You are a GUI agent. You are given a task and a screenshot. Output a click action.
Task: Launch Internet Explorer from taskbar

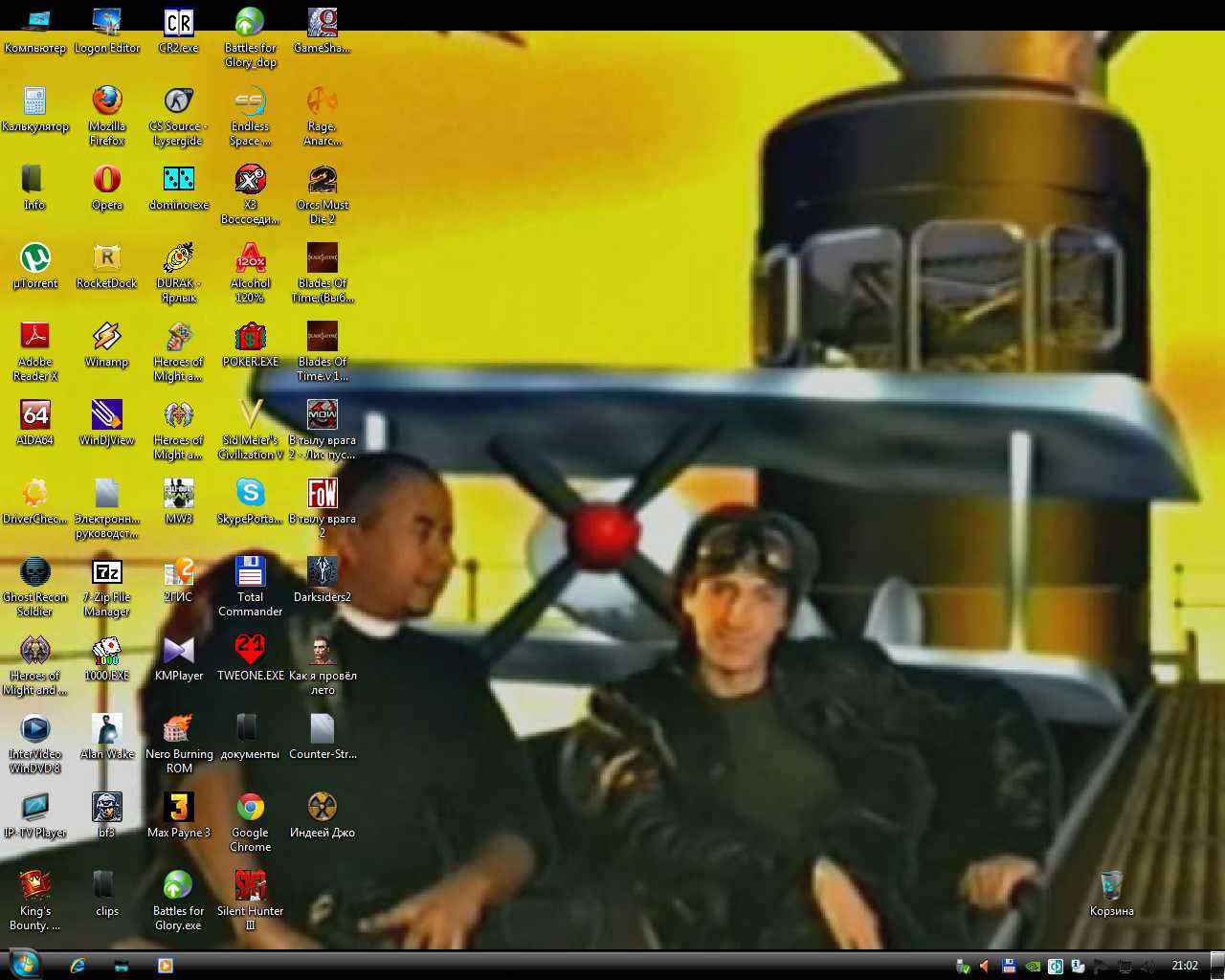pyautogui.click(x=78, y=966)
